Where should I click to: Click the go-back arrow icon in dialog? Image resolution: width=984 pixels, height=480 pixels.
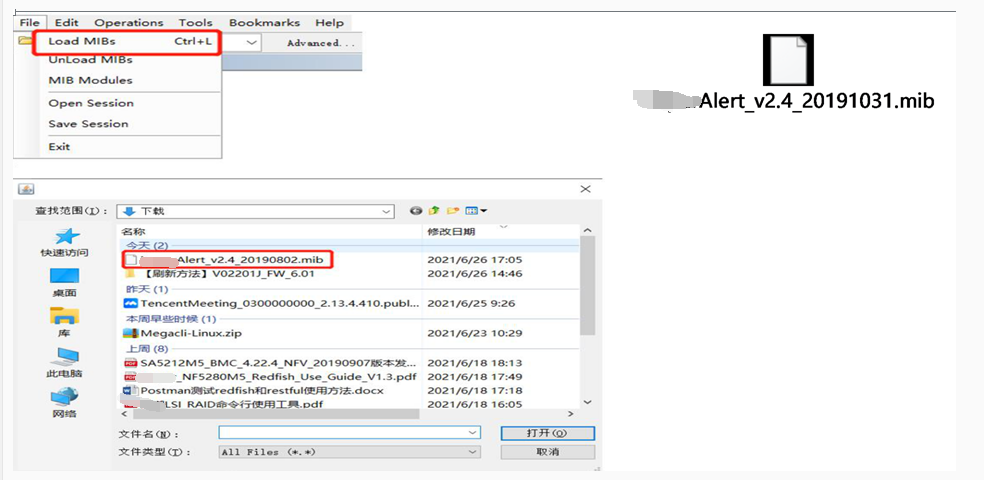pos(416,211)
